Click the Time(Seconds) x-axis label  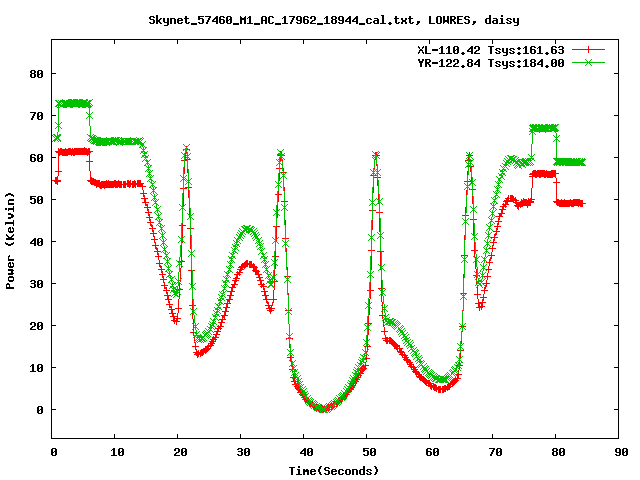(333, 470)
